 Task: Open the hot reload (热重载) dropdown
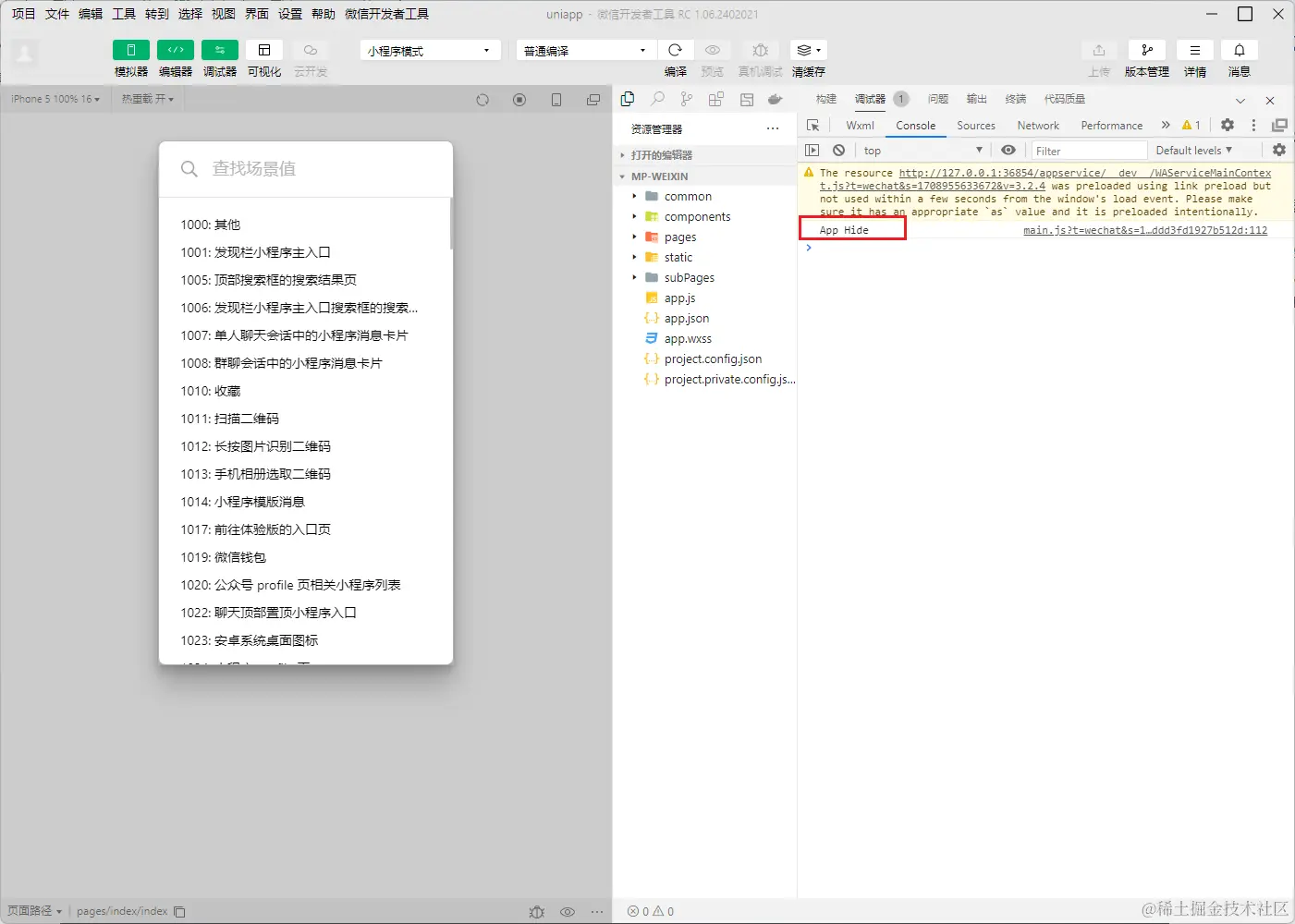tap(148, 99)
